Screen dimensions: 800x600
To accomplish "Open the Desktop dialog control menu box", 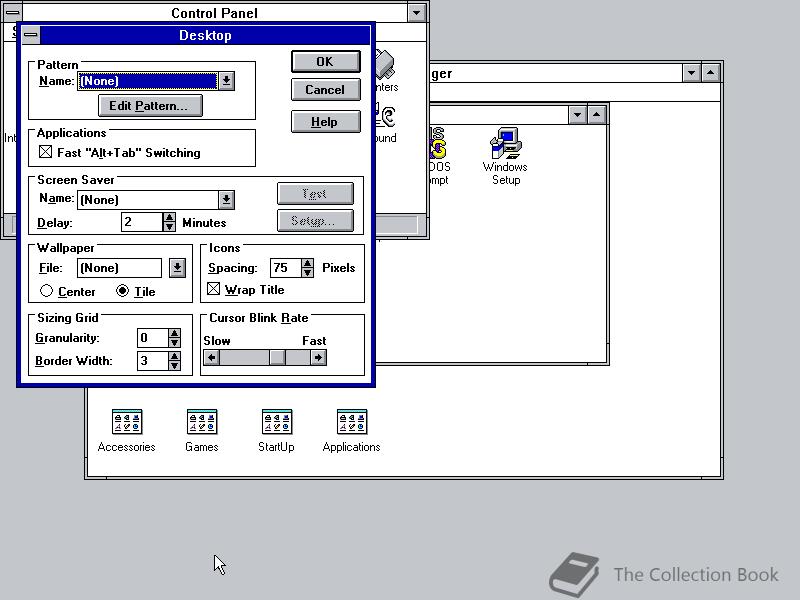I will click(31, 35).
